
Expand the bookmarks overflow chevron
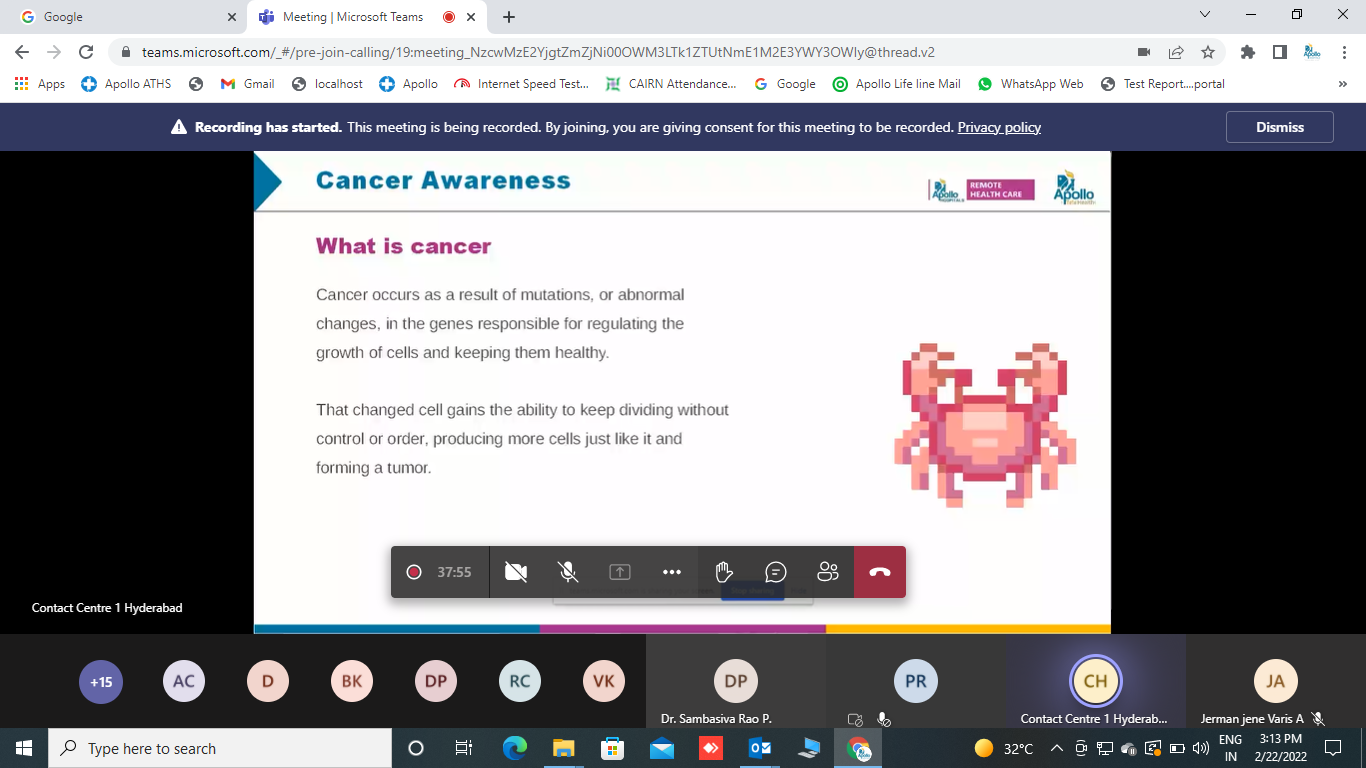pos(1342,84)
